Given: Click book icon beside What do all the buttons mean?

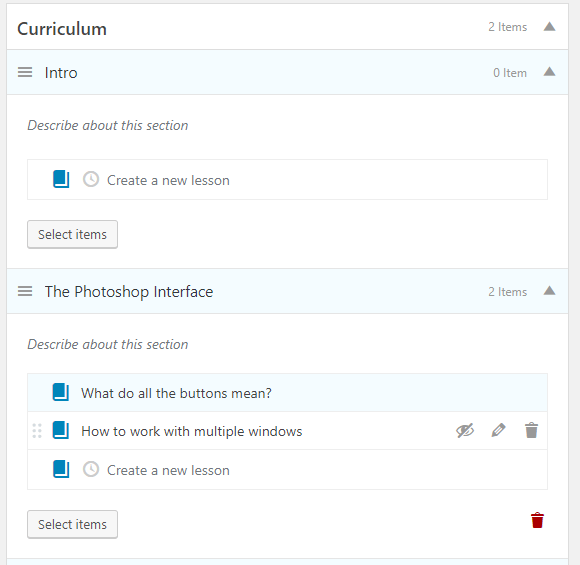Looking at the screenshot, I should coord(61,392).
